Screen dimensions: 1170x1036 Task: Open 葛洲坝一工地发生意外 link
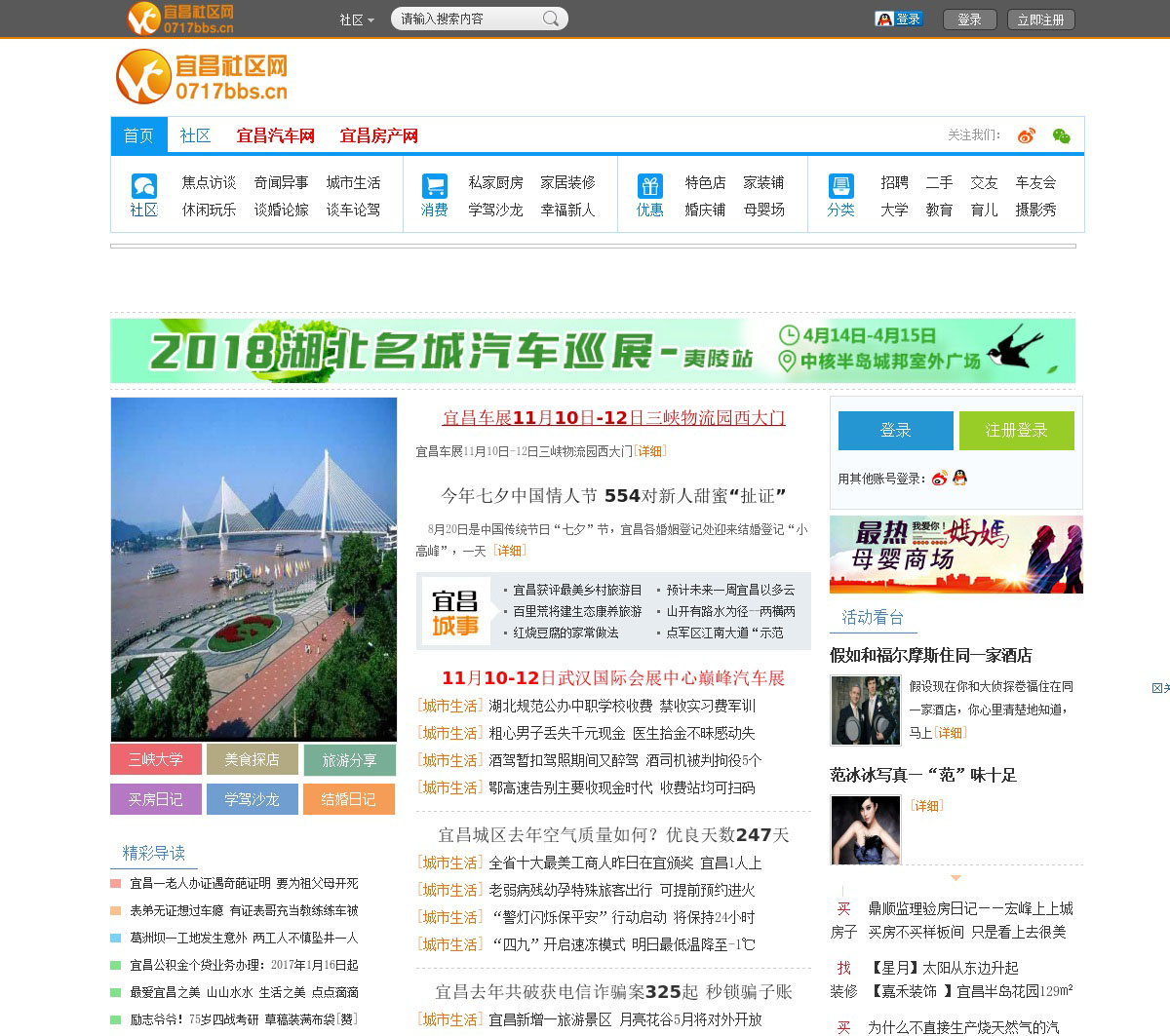point(244,939)
